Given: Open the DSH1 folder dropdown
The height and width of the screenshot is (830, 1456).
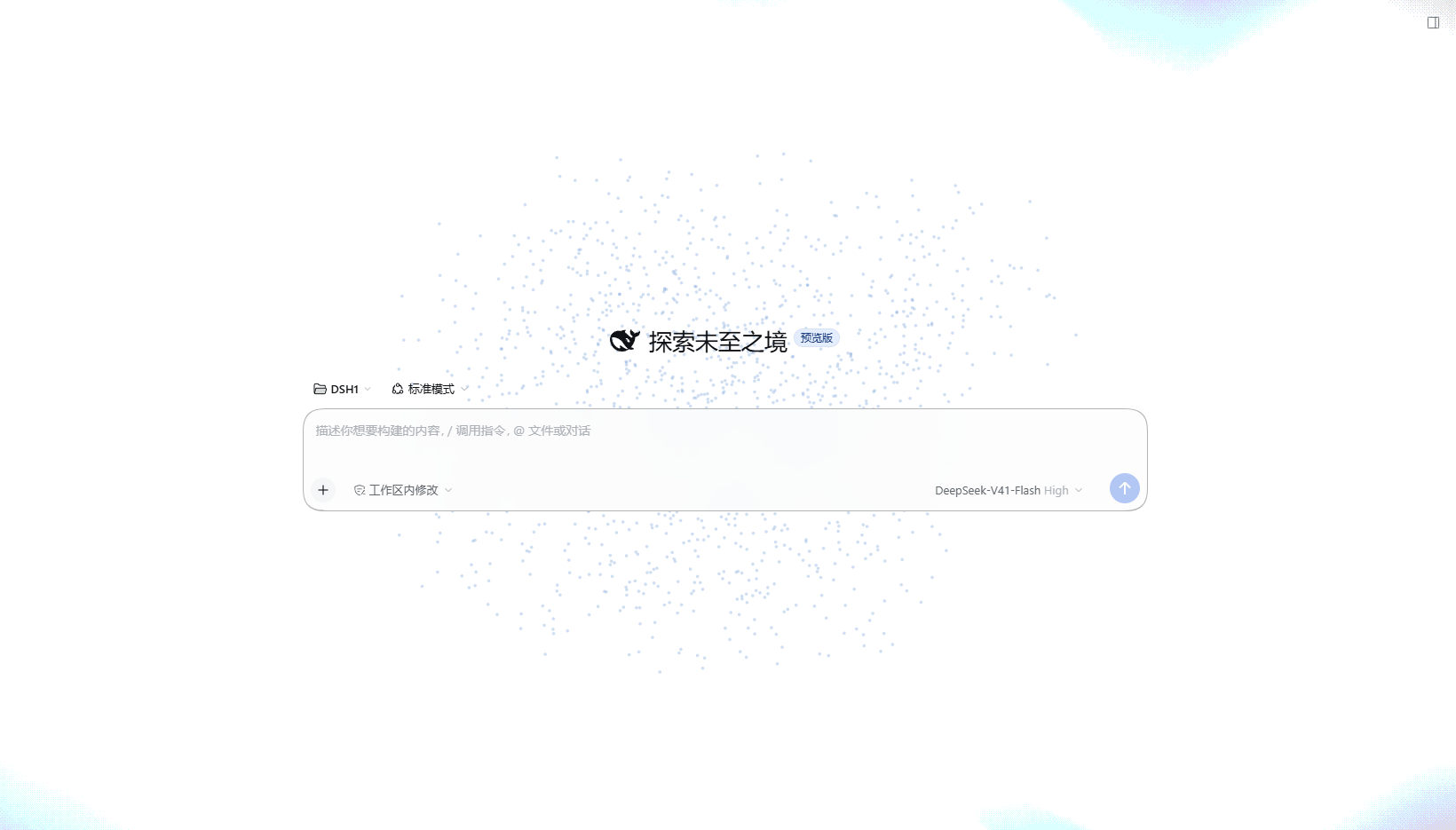Looking at the screenshot, I should pyautogui.click(x=343, y=390).
